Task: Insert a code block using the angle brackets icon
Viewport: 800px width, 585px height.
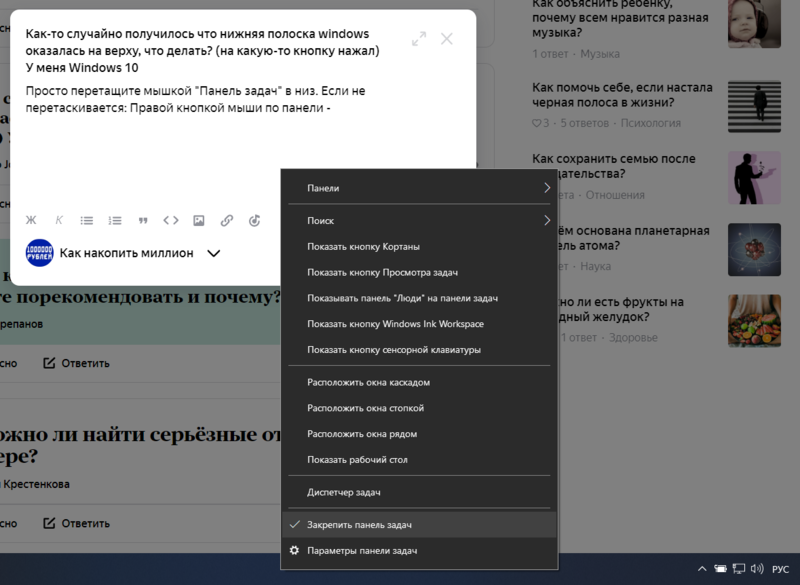Action: (171, 220)
